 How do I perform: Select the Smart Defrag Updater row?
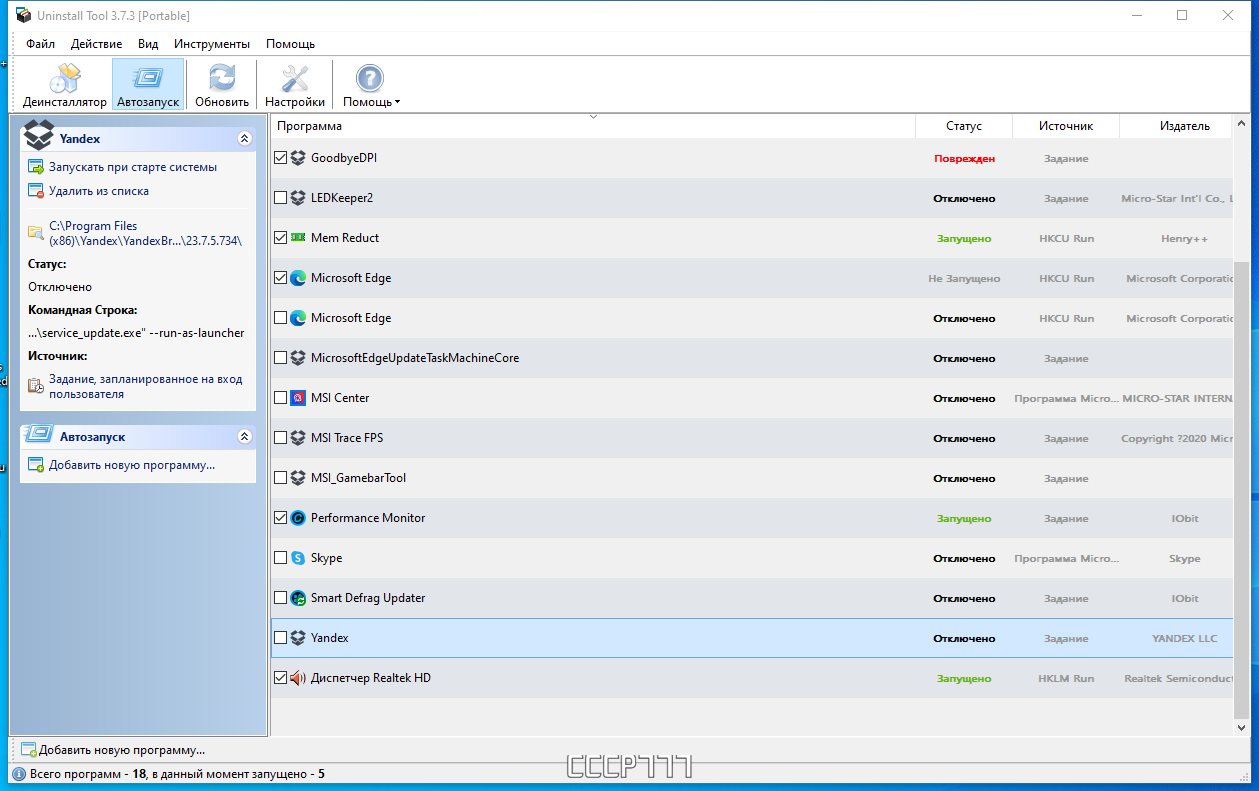coord(752,598)
